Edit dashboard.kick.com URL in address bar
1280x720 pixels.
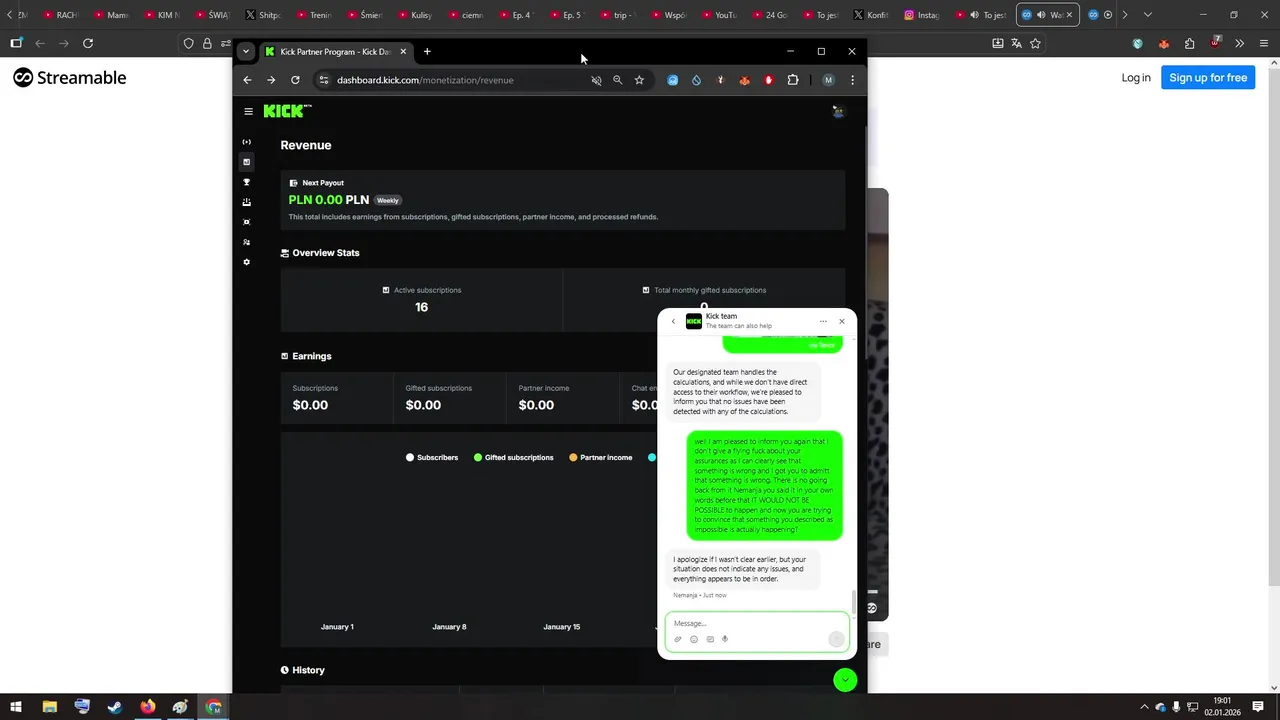425,80
